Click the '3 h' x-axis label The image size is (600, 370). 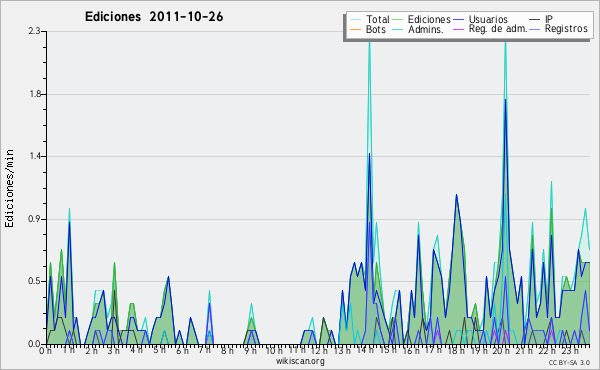click(x=114, y=350)
